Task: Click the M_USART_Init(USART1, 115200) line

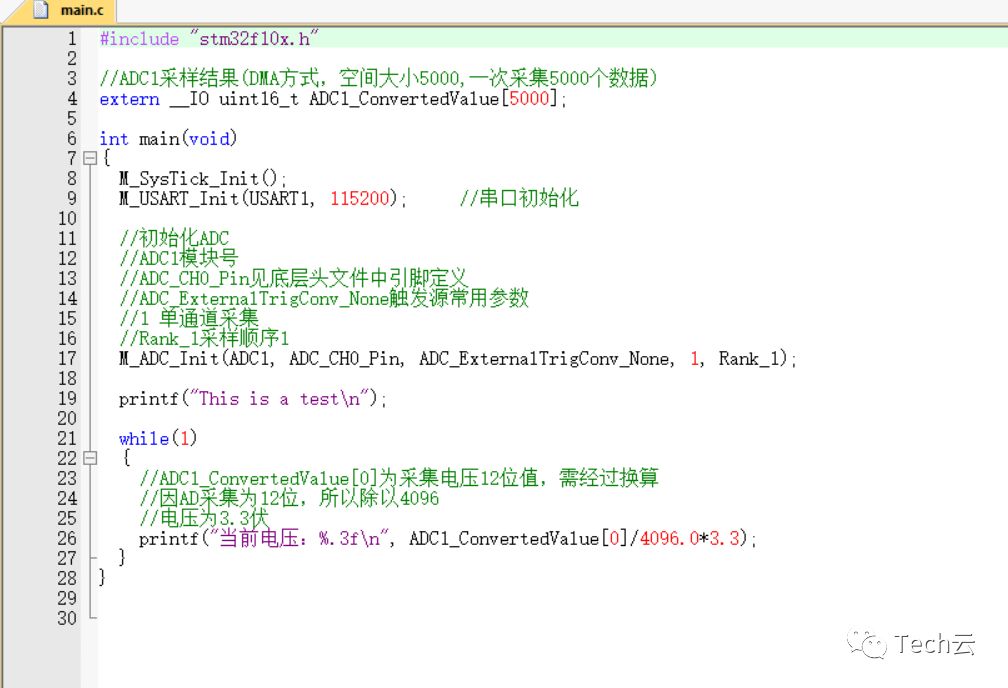Action: pos(263,198)
